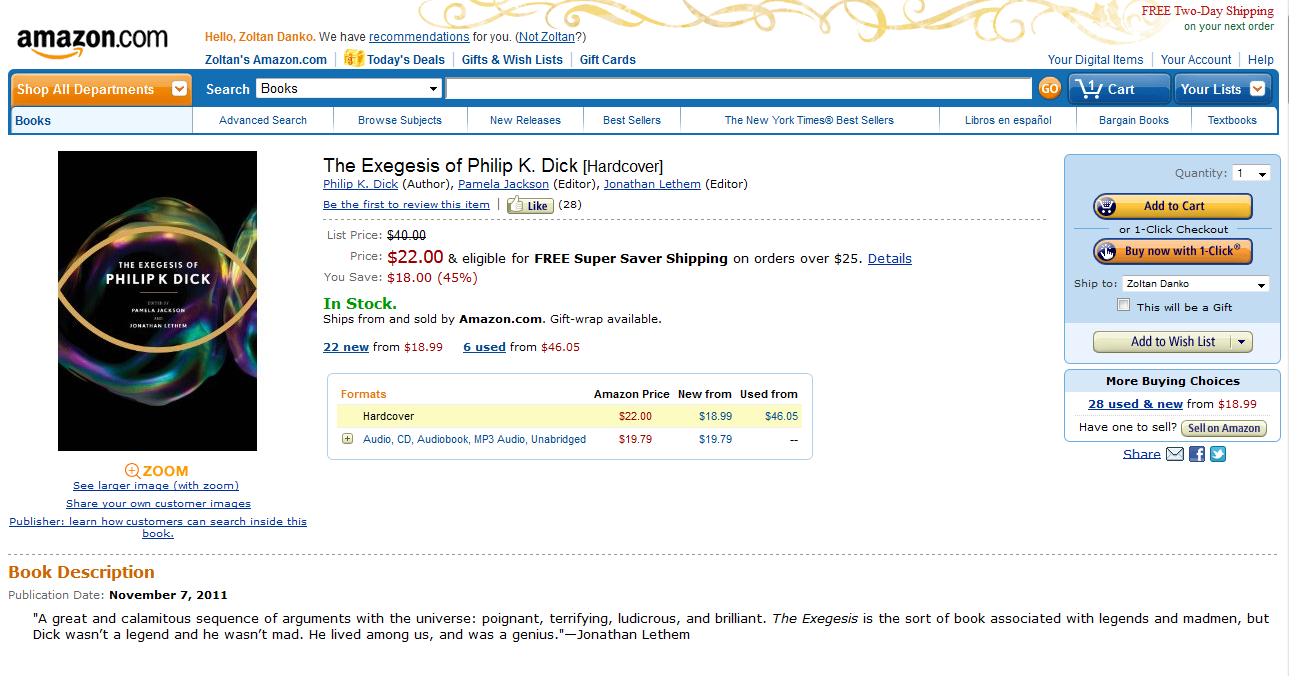The height and width of the screenshot is (676, 1289).
Task: Click the Like thumbs-up button
Action: point(530,205)
